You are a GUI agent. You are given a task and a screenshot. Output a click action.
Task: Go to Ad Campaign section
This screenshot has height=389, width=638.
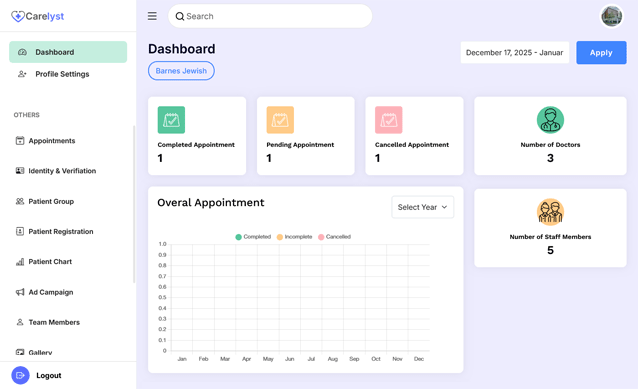[x=51, y=292]
